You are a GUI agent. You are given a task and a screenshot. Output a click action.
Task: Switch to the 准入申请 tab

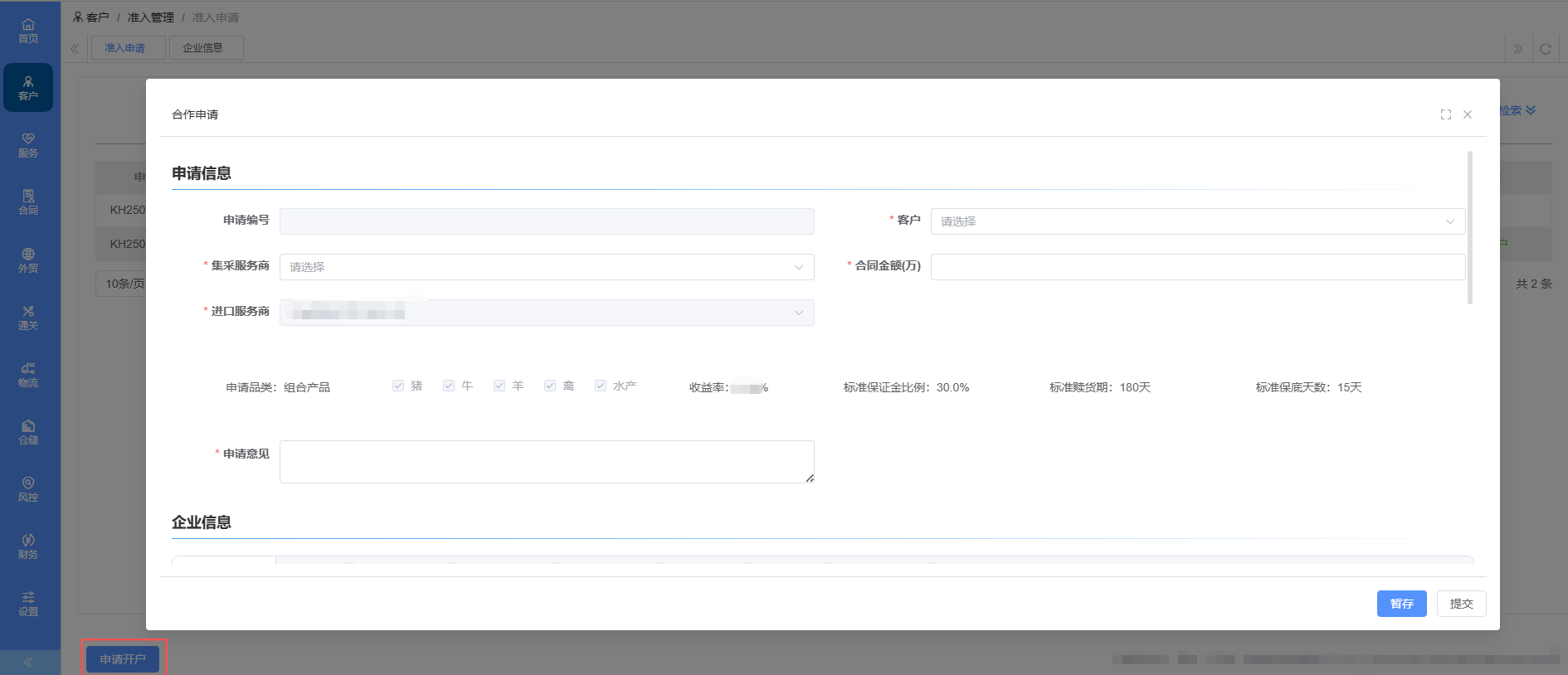(127, 48)
